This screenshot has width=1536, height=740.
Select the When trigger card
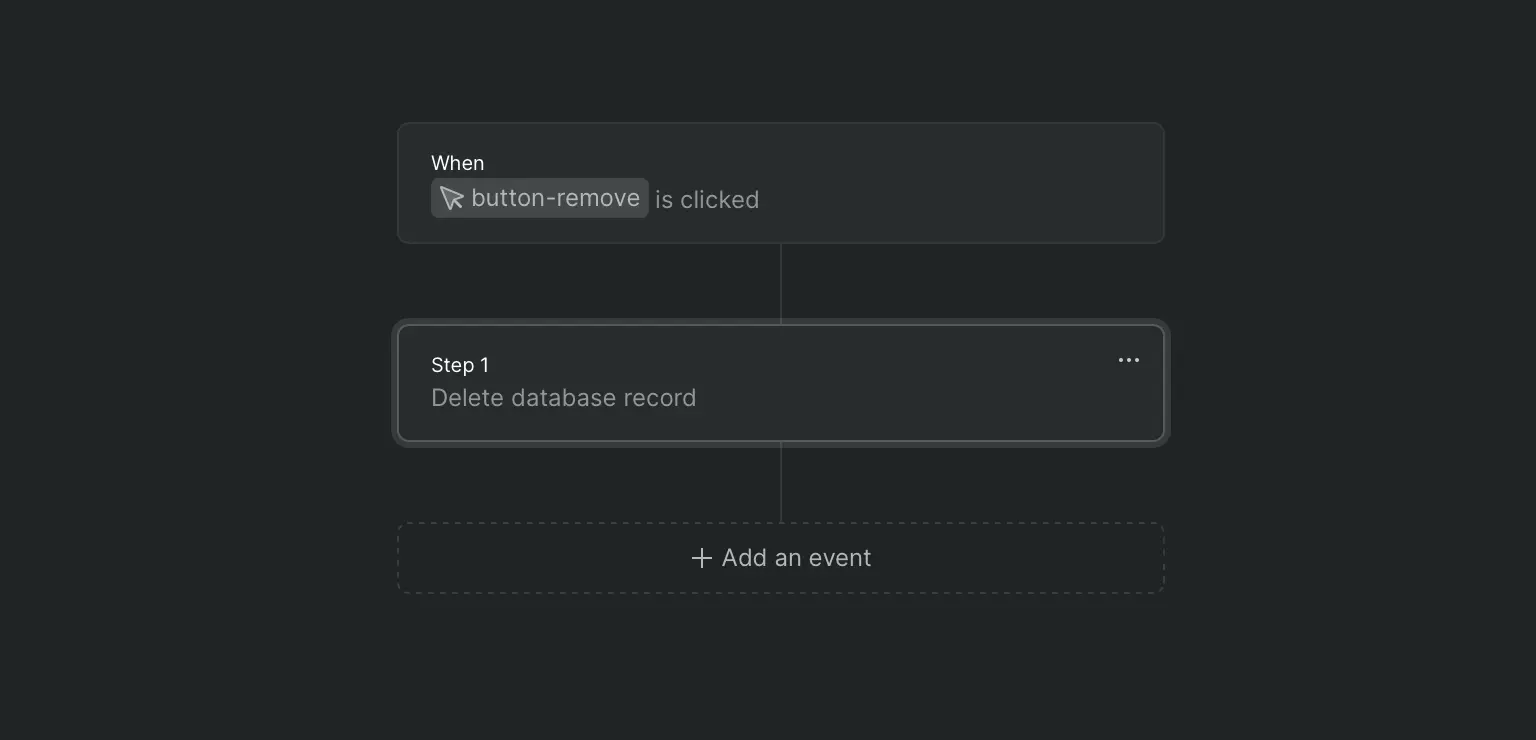point(781,183)
